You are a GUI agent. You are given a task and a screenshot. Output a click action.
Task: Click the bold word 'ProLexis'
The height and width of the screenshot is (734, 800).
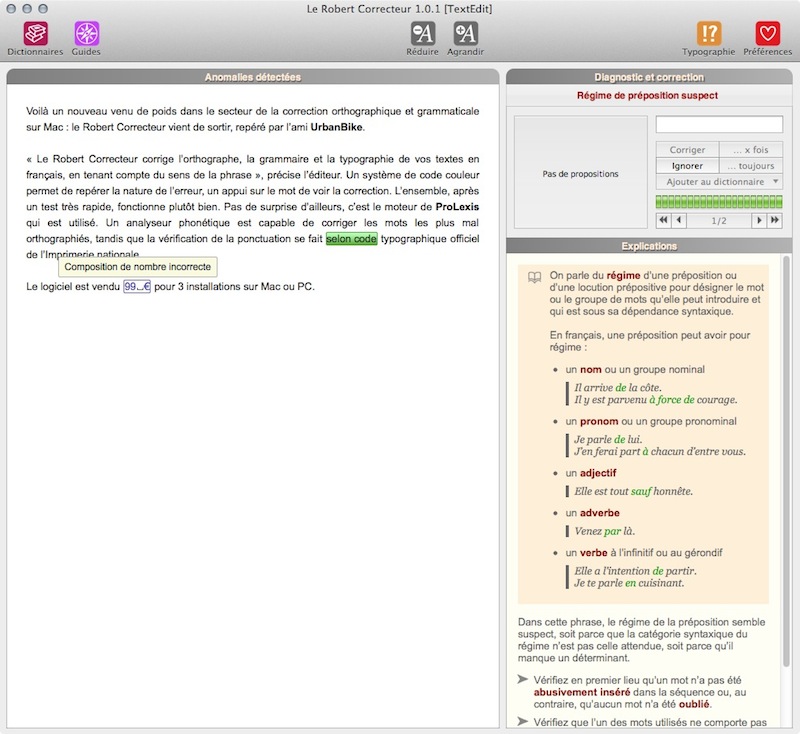click(x=457, y=207)
